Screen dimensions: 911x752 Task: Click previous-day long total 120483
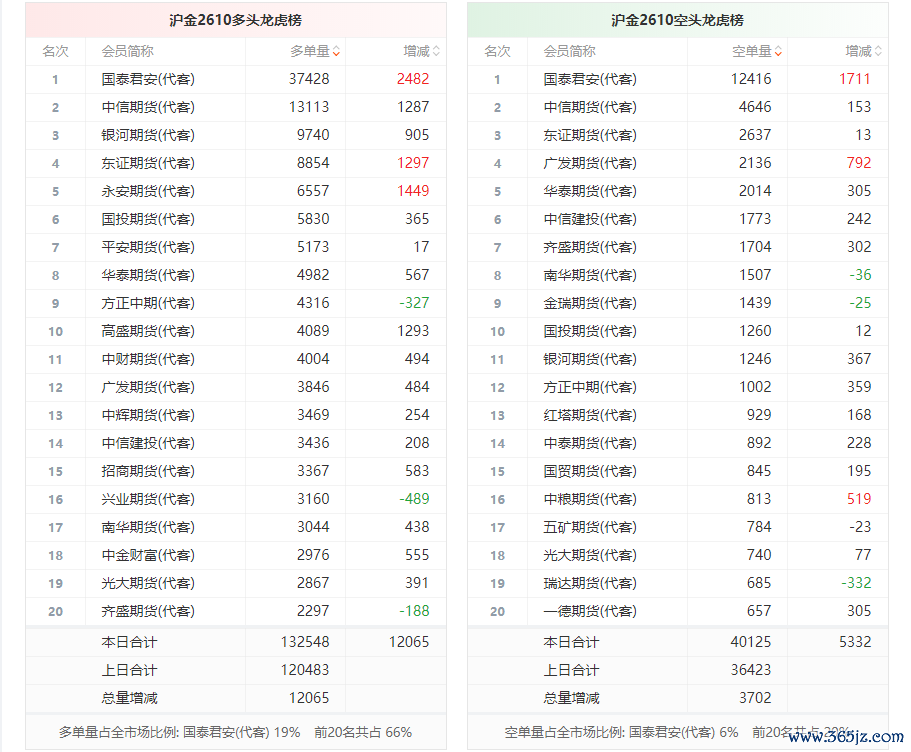click(x=305, y=670)
